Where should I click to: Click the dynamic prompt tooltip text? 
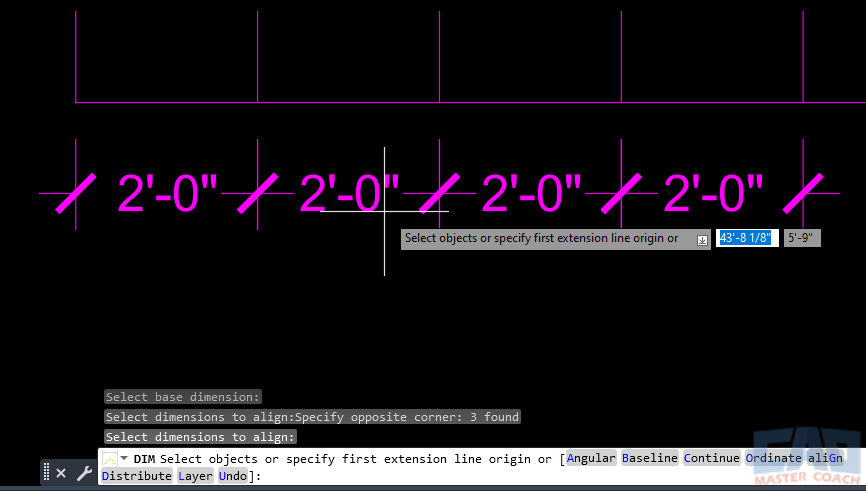click(541, 239)
